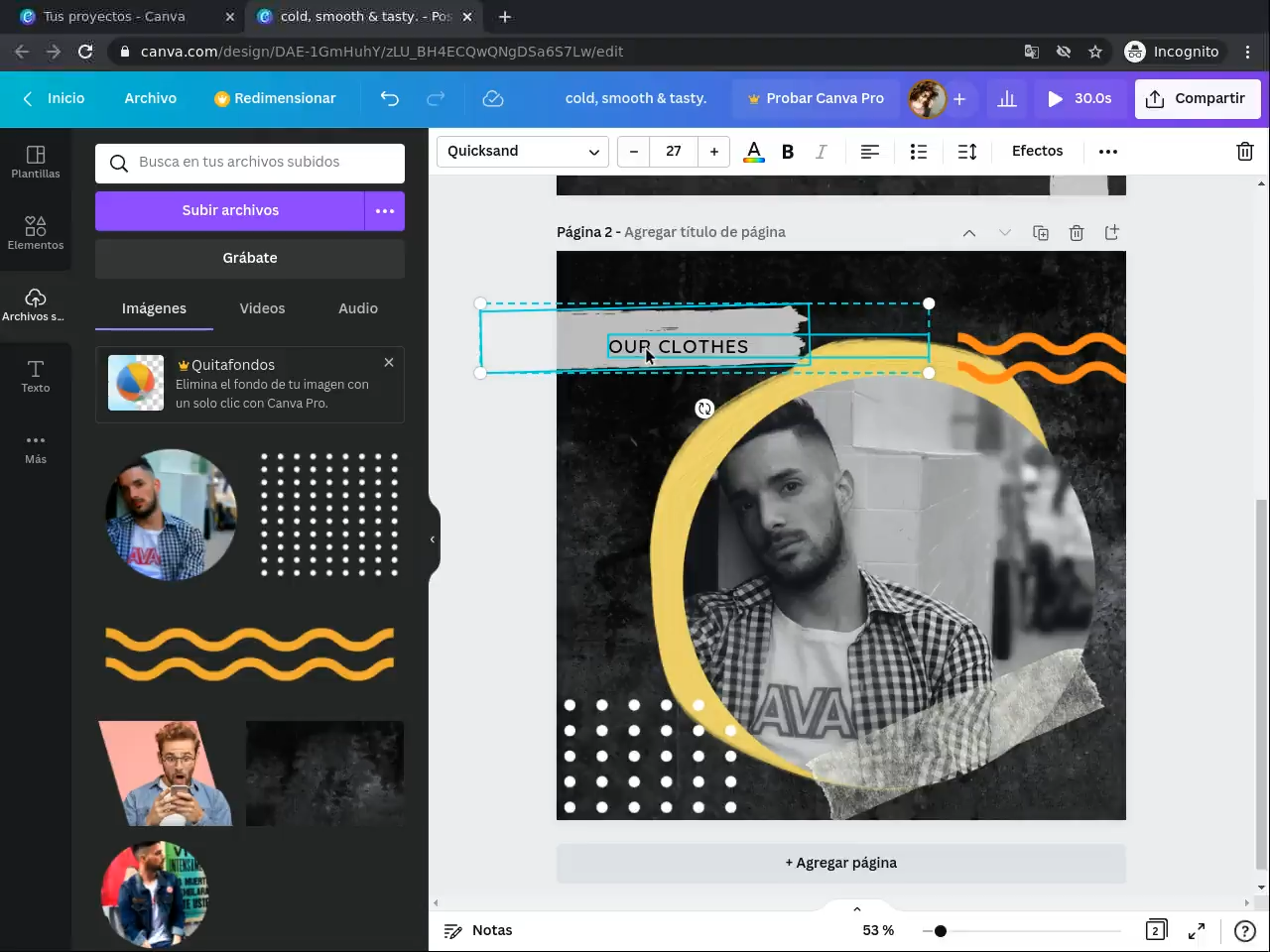Add a new page after page 2

1112,232
